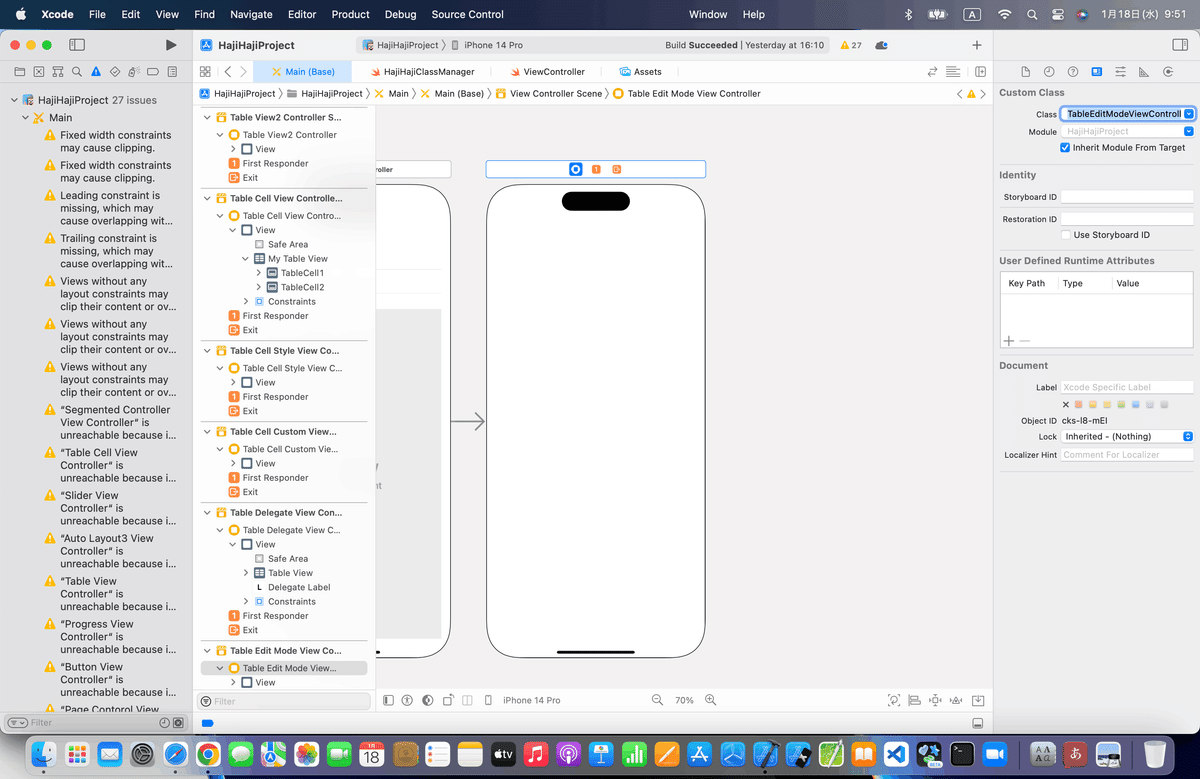Open the Module dropdown arrow
The image size is (1200, 779).
pyautogui.click(x=1188, y=131)
